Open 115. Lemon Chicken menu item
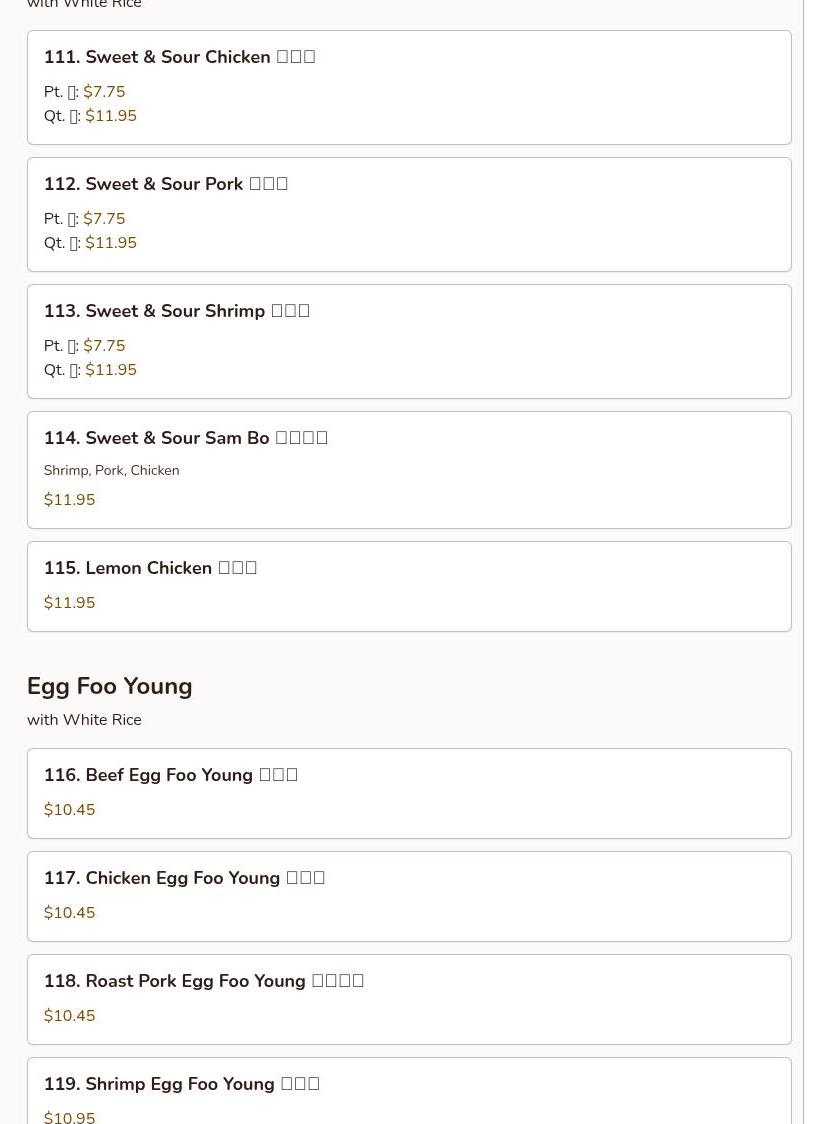This screenshot has width=824, height=1124. pos(409,586)
